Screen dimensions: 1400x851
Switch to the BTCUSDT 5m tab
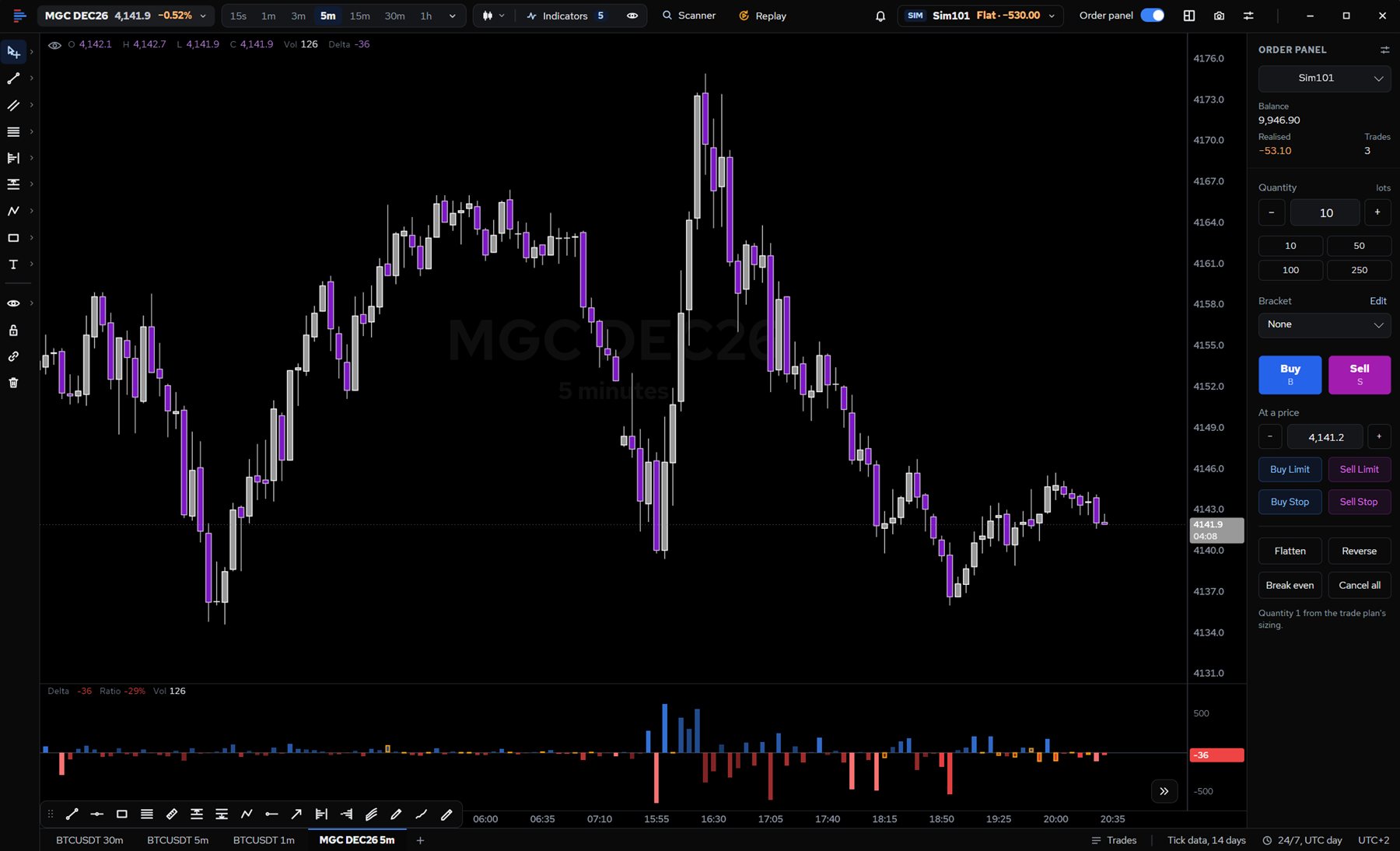(x=177, y=840)
